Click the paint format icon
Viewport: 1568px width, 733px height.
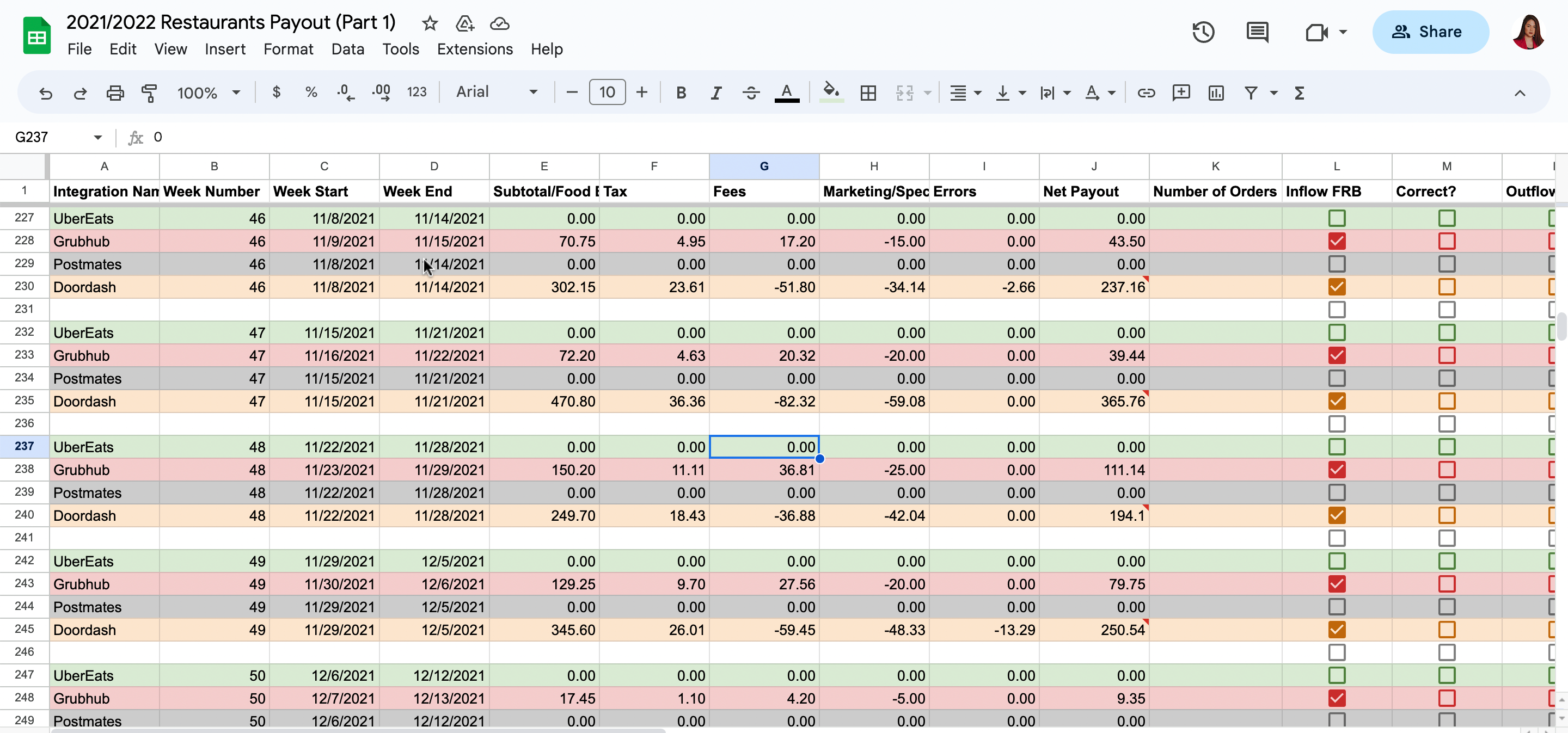149,93
